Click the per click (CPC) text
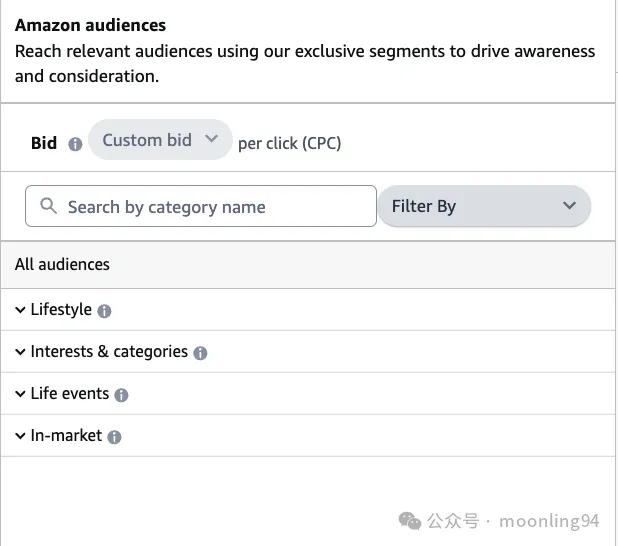Image resolution: width=618 pixels, height=546 pixels. coord(289,143)
